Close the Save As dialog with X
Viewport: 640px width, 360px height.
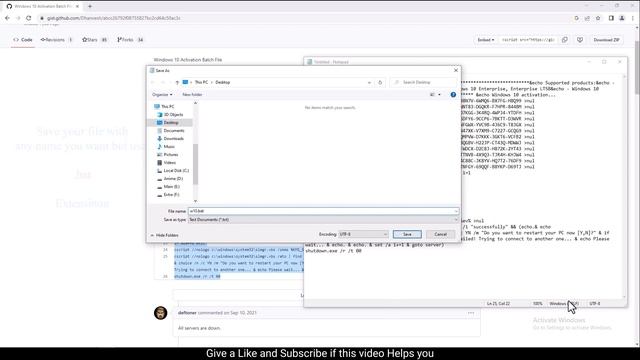click(456, 70)
